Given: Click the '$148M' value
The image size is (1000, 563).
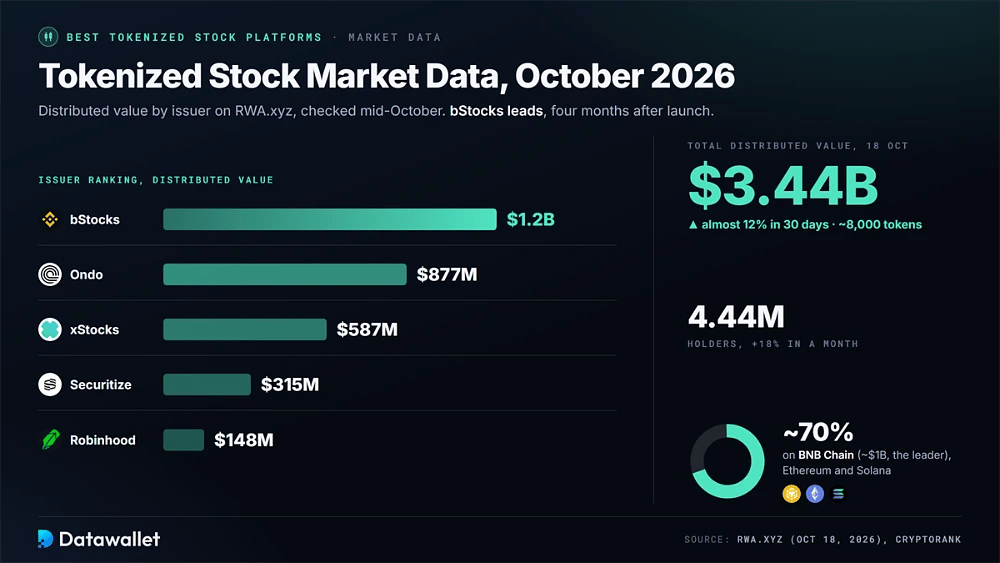Looking at the screenshot, I should pyautogui.click(x=244, y=440).
